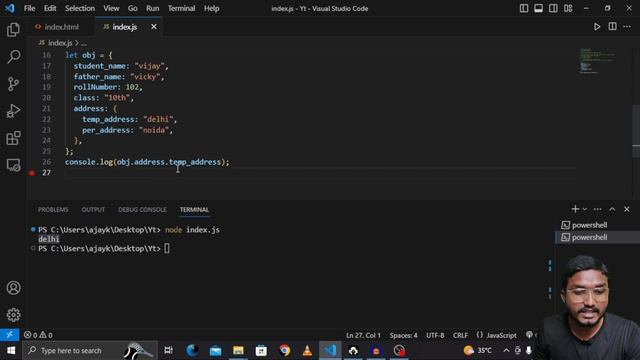Open Customize Layout icon in title bar

(x=568, y=8)
